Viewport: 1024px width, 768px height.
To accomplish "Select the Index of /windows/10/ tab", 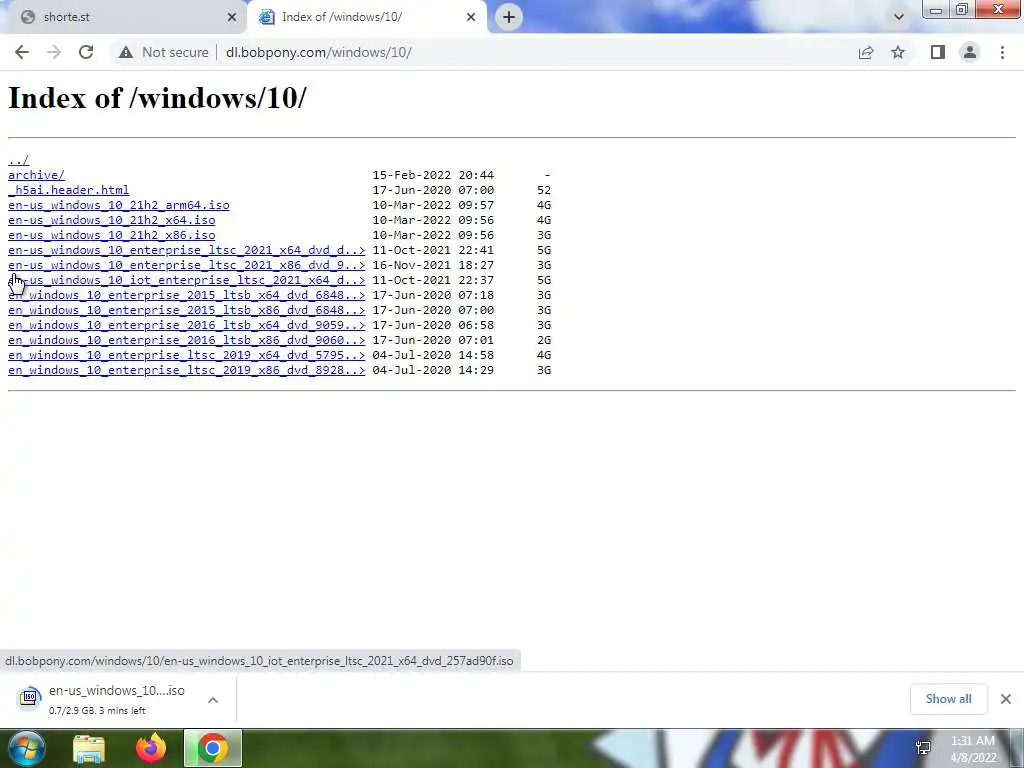I will pyautogui.click(x=366, y=17).
